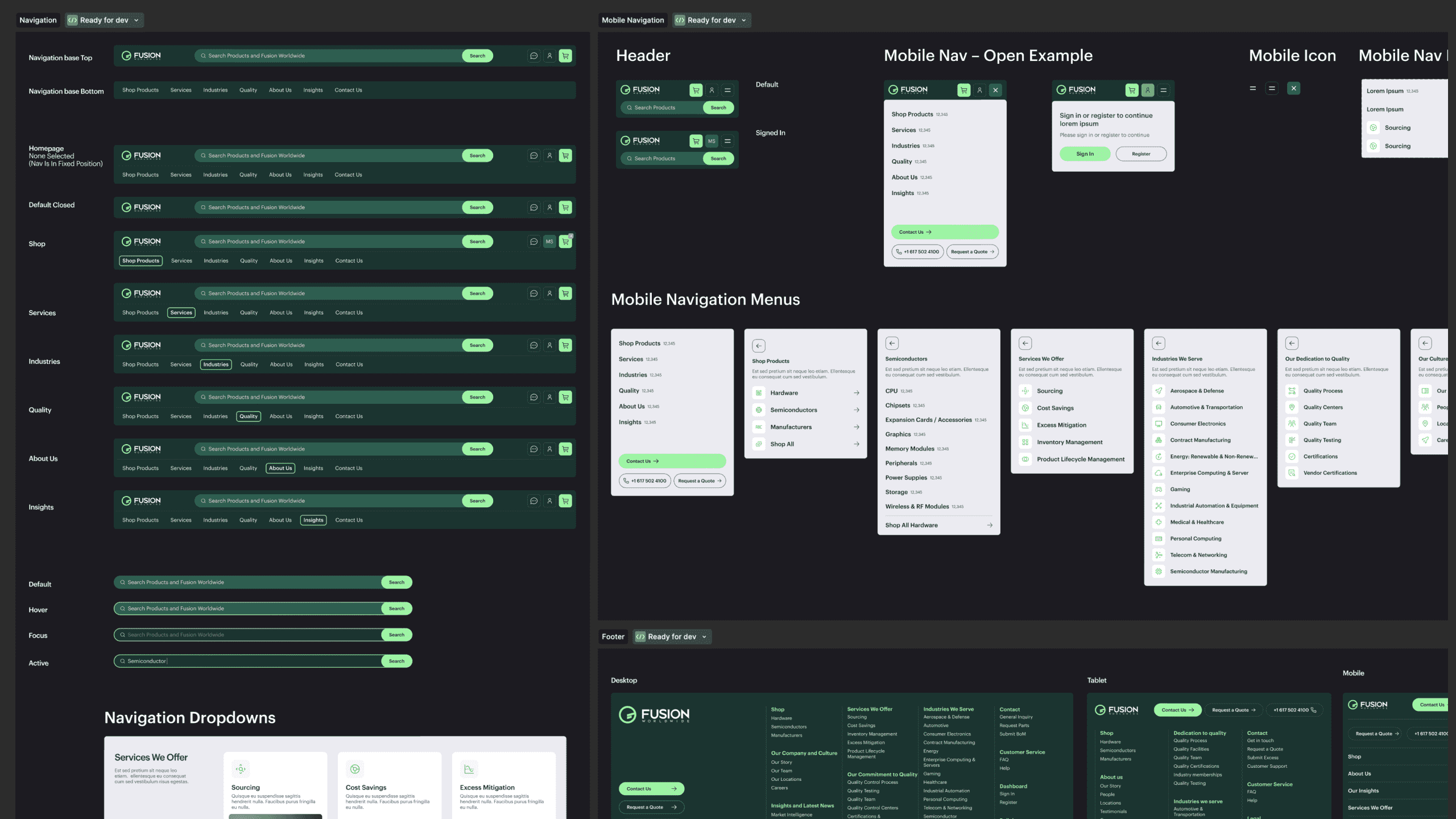Click the standalone green X icon under Mobile Icon
The image size is (1456, 819).
(1293, 88)
